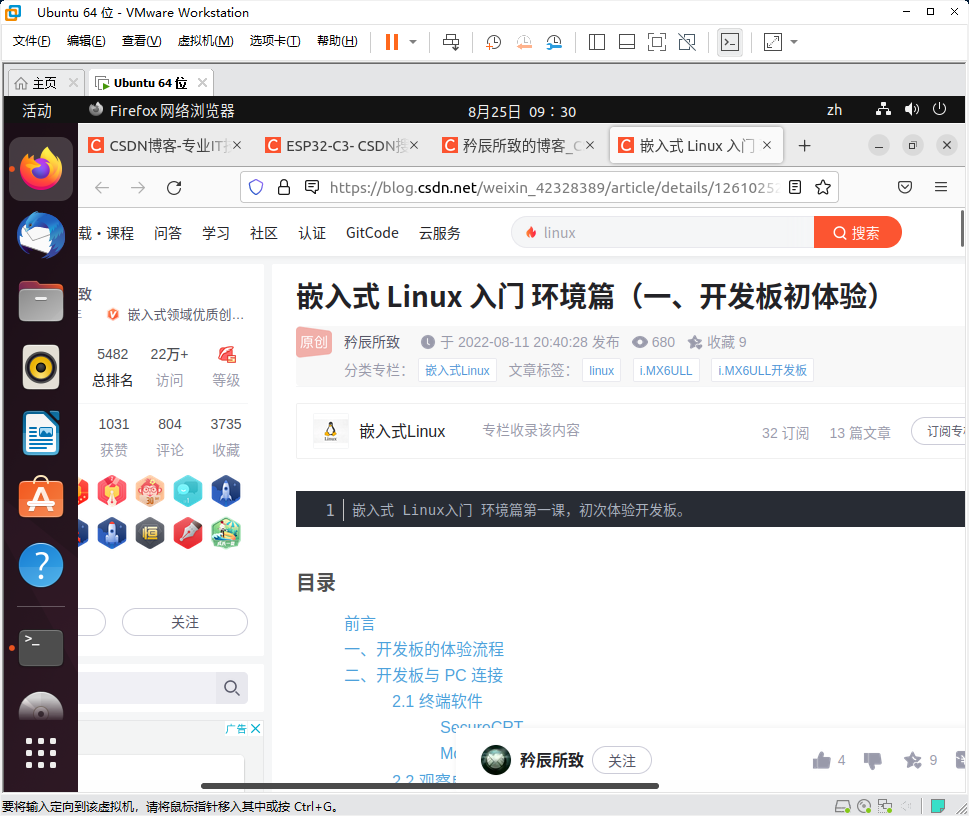Screen dimensions: 969x816
Task: Open a new Firefox tab
Action: (804, 146)
